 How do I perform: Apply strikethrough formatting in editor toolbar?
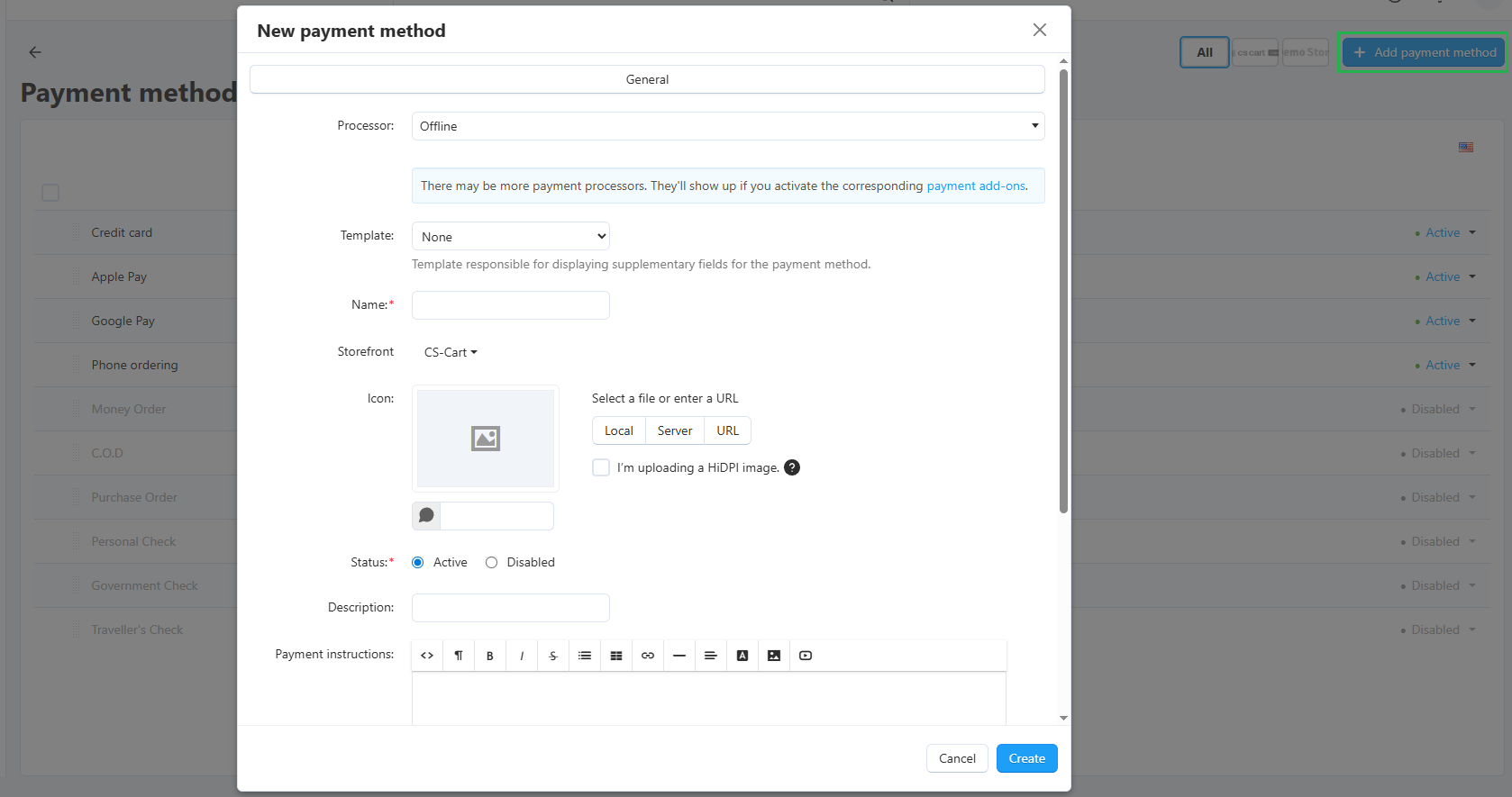553,656
